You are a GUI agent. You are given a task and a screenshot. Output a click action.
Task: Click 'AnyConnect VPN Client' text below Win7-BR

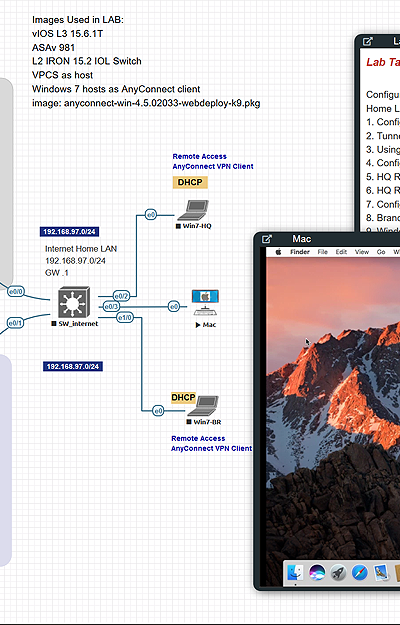212,448
